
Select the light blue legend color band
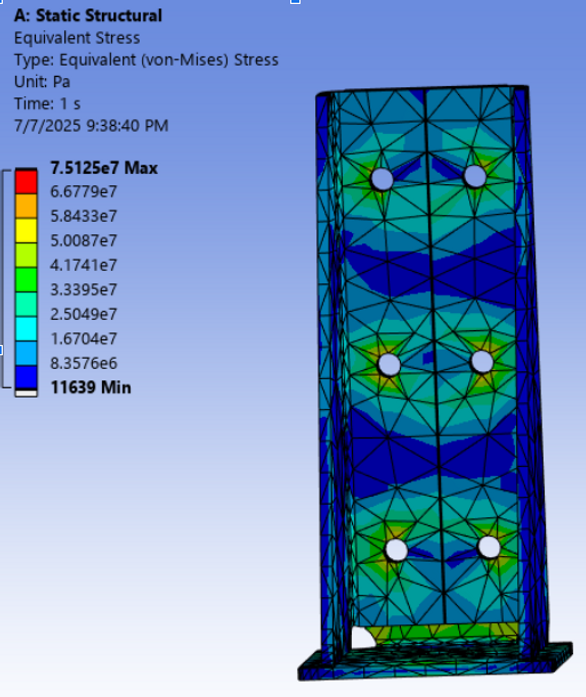click(x=26, y=353)
